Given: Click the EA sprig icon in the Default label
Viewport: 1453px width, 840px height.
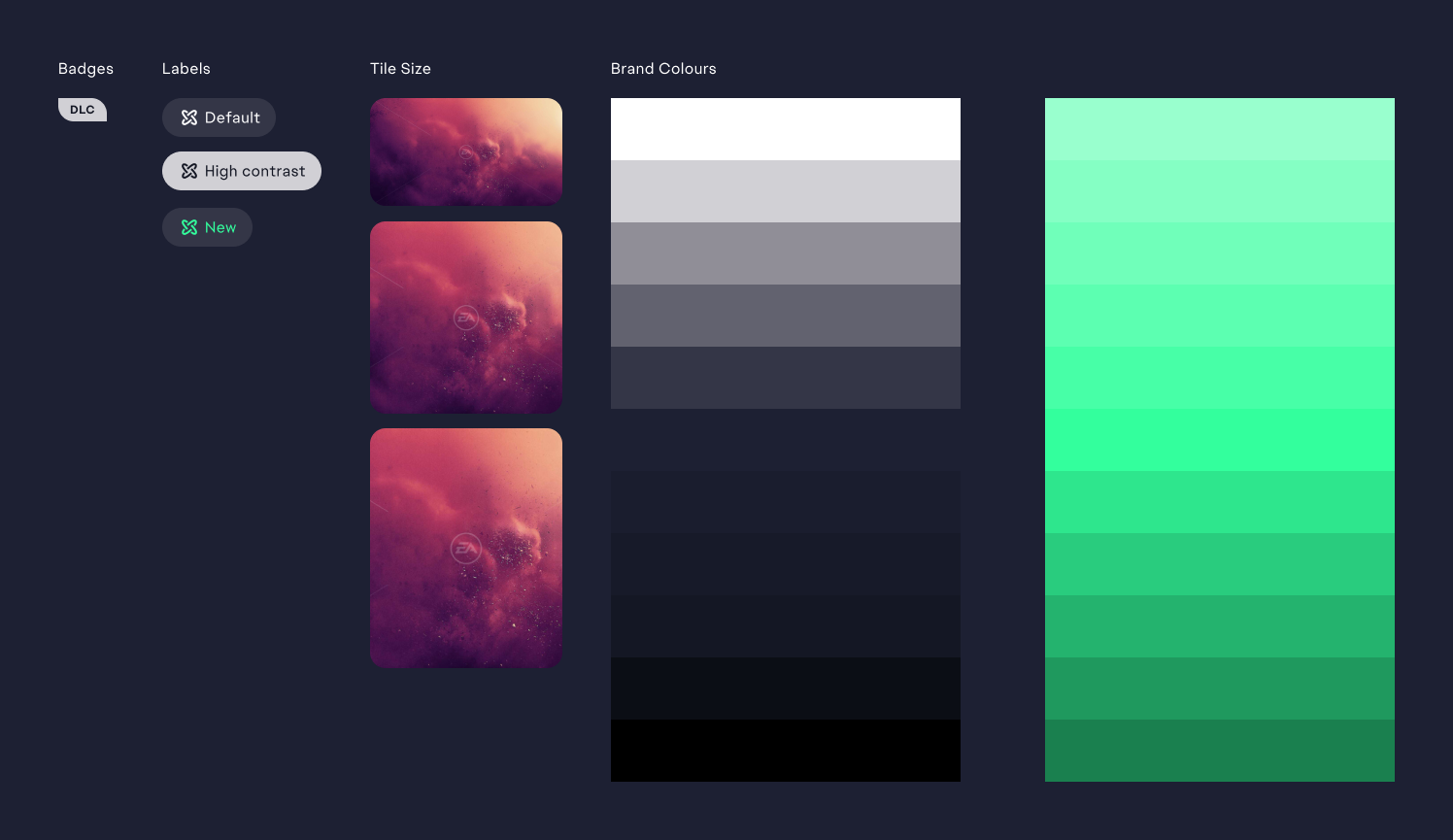Looking at the screenshot, I should (x=188, y=118).
